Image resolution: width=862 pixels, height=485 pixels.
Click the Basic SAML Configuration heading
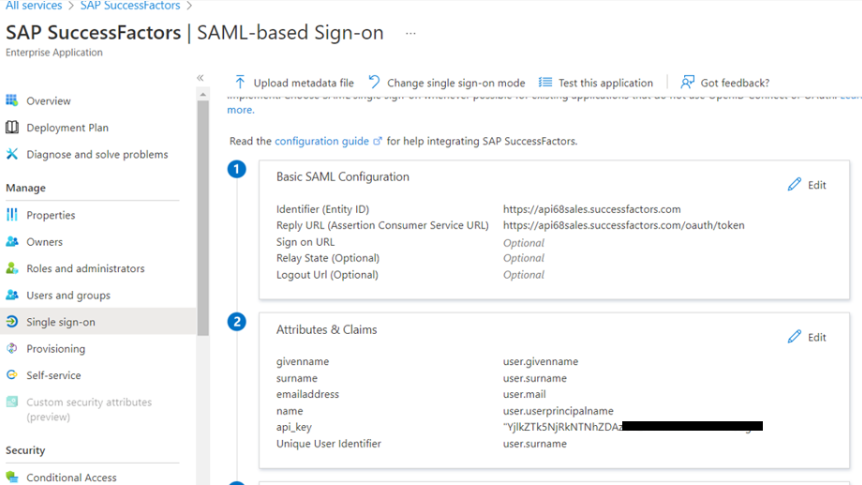(x=342, y=177)
